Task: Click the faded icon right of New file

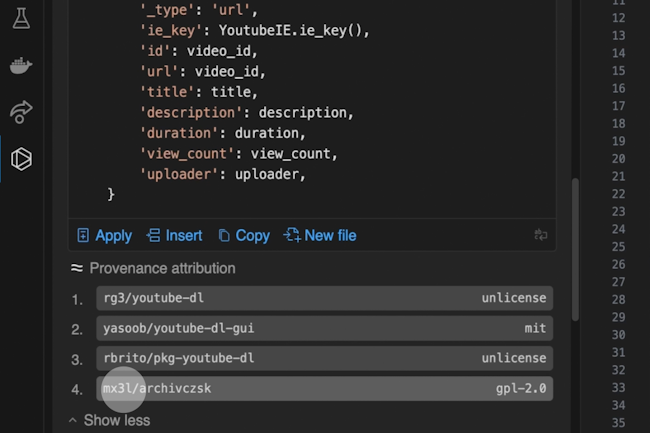Action: (541, 236)
